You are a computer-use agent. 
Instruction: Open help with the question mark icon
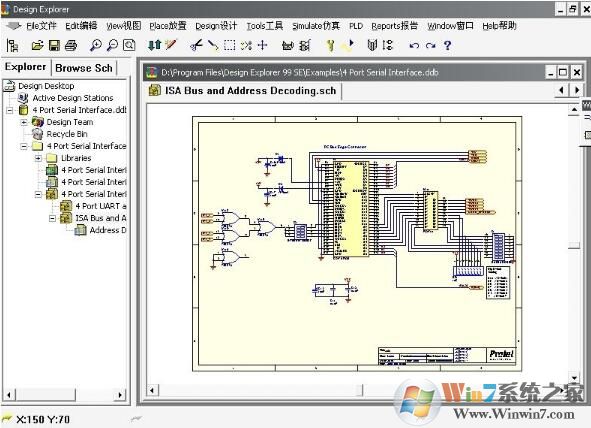tap(447, 45)
